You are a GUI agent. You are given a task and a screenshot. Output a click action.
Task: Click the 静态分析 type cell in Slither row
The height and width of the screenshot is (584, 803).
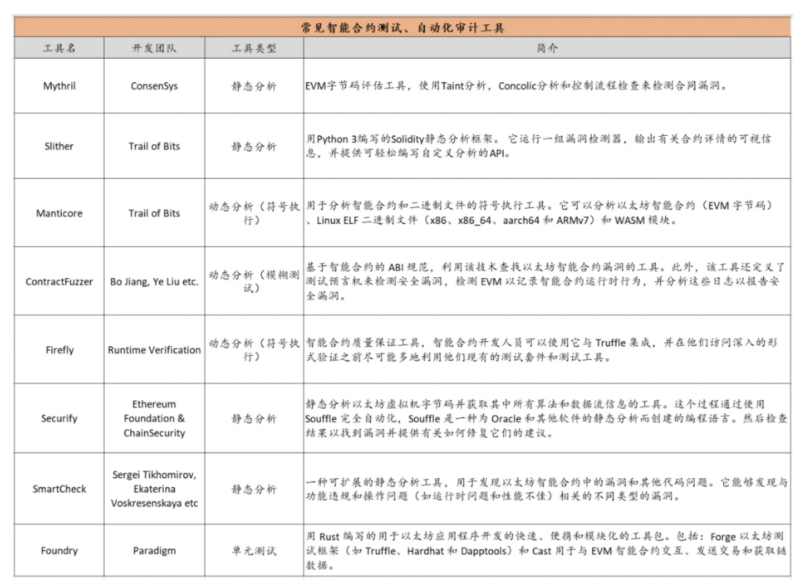254,147
